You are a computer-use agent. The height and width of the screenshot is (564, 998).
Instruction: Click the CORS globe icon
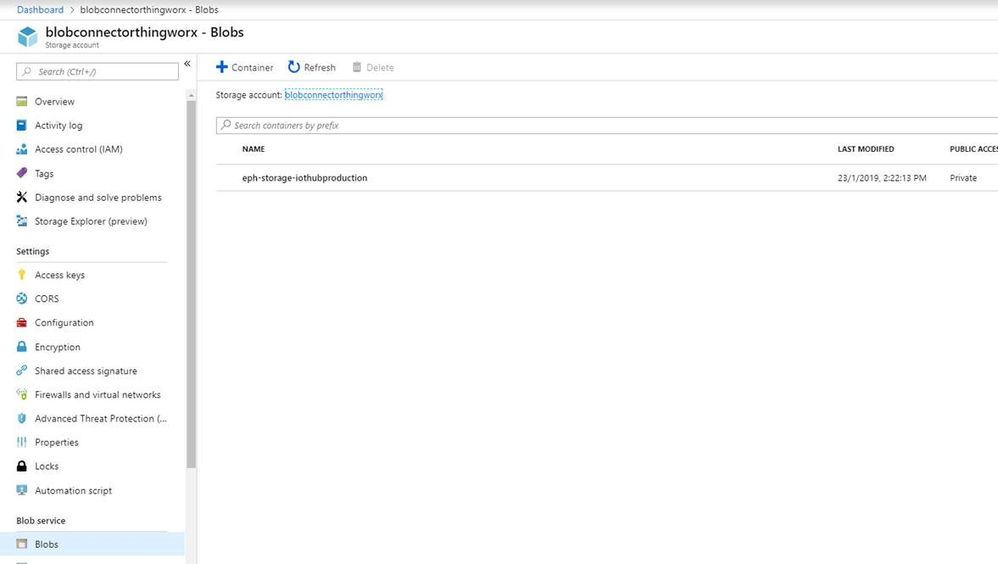tap(22, 299)
